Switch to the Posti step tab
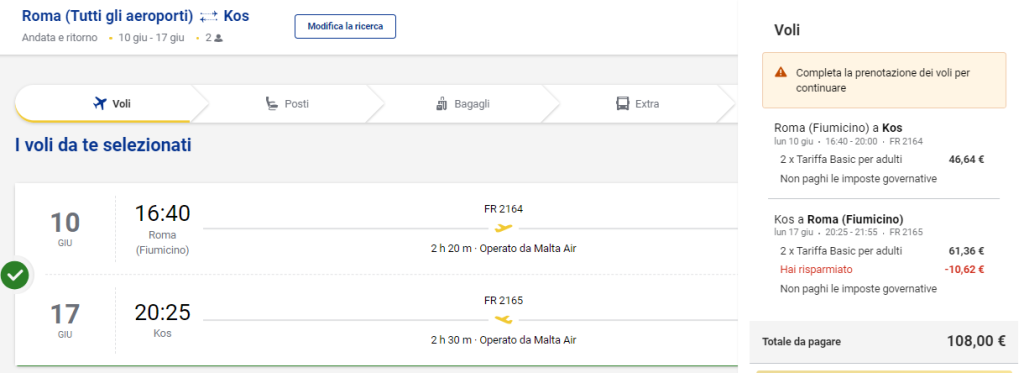 point(287,103)
